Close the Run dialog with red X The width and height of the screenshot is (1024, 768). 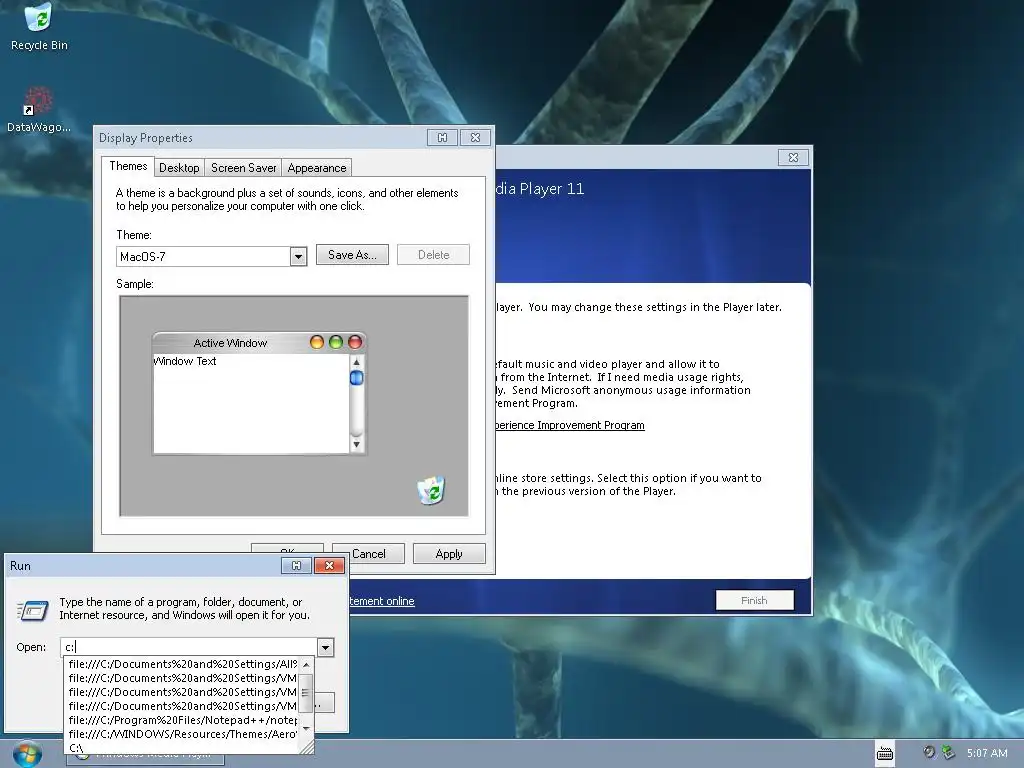(329, 566)
